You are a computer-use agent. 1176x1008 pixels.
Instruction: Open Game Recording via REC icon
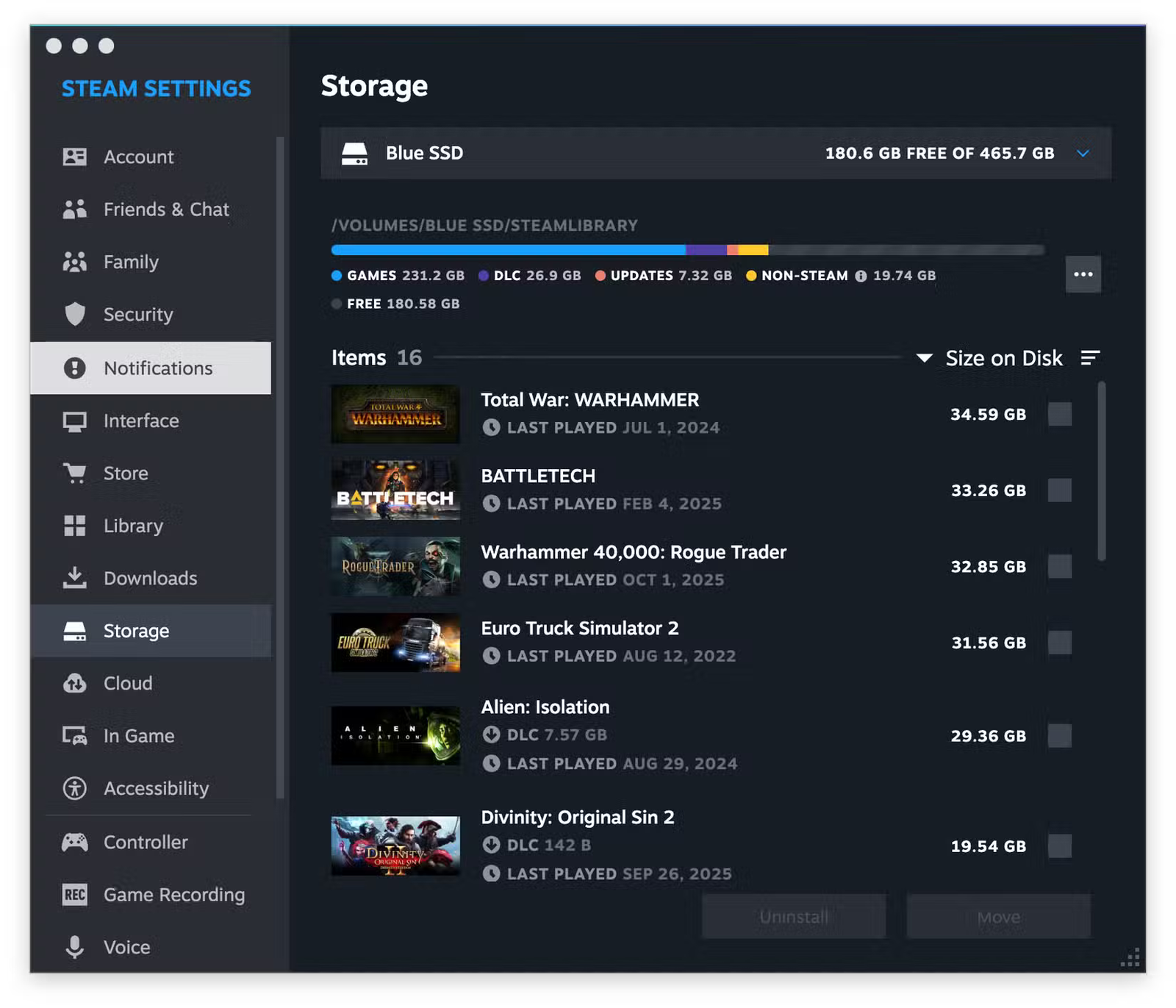coord(74,895)
